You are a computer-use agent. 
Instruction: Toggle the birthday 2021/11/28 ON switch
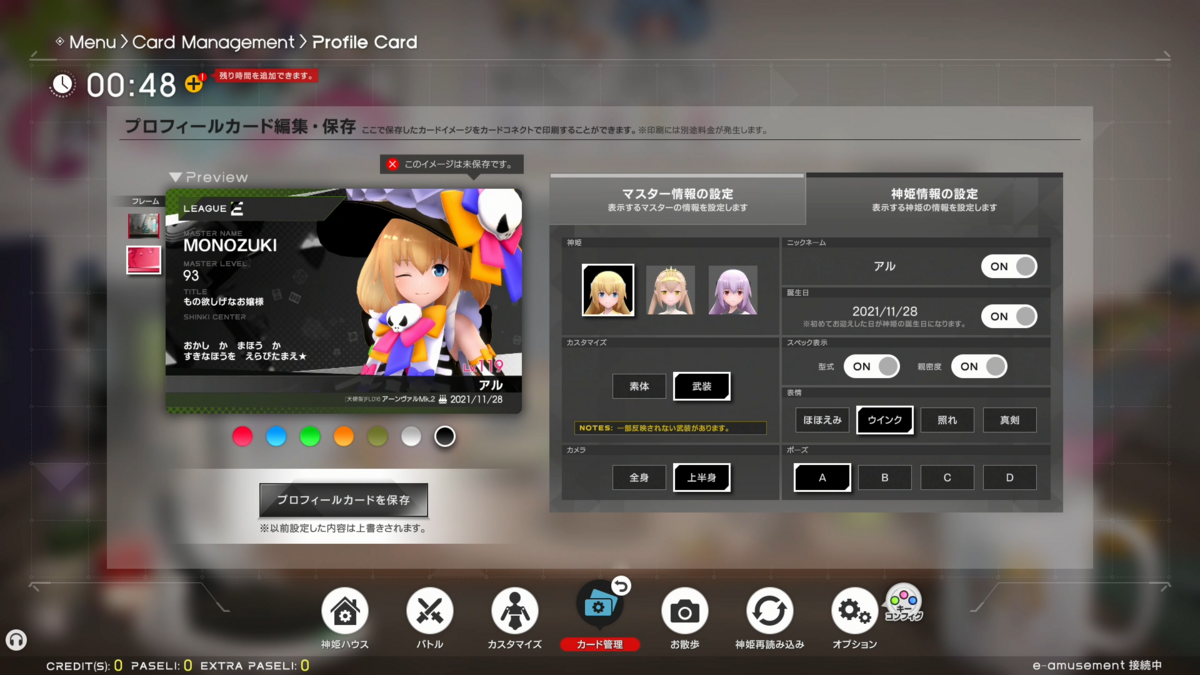[1009, 316]
